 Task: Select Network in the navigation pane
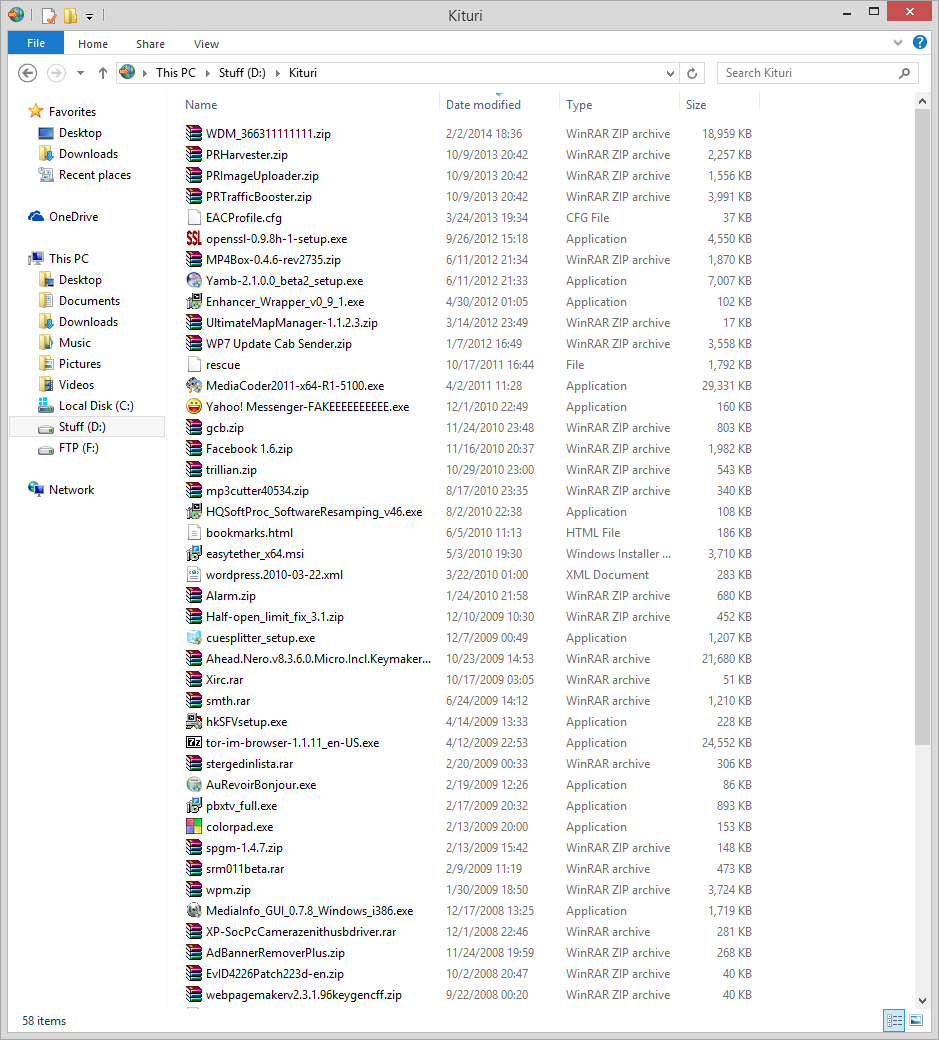click(71, 489)
